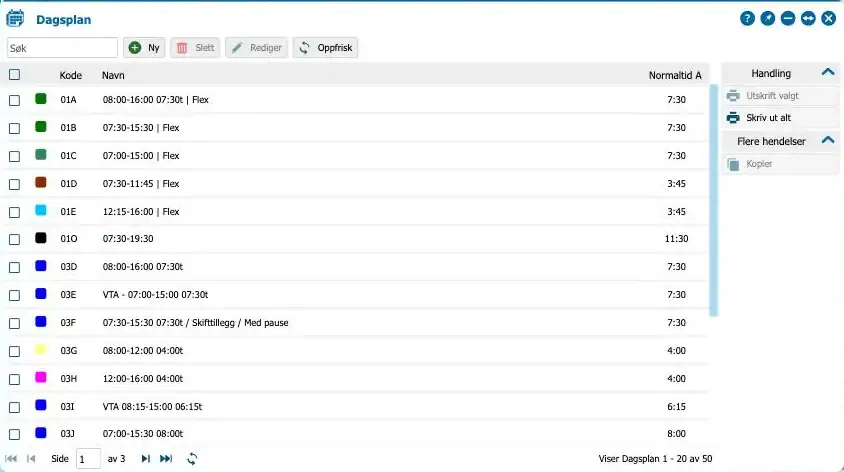
Task: Click the yellow color swatch for 03G
Action: pos(41,349)
